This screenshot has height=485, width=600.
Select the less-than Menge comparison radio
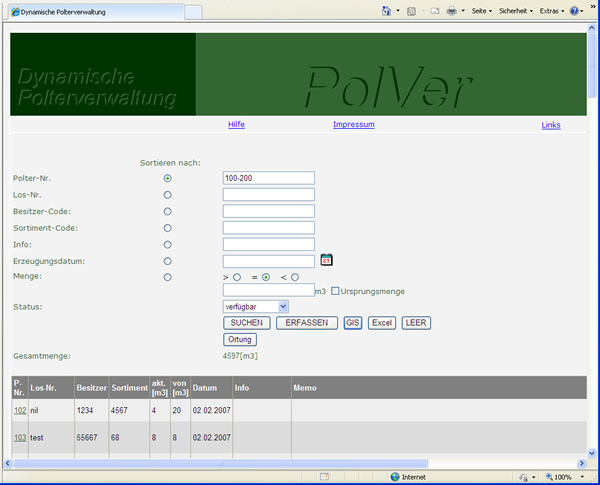[295, 277]
